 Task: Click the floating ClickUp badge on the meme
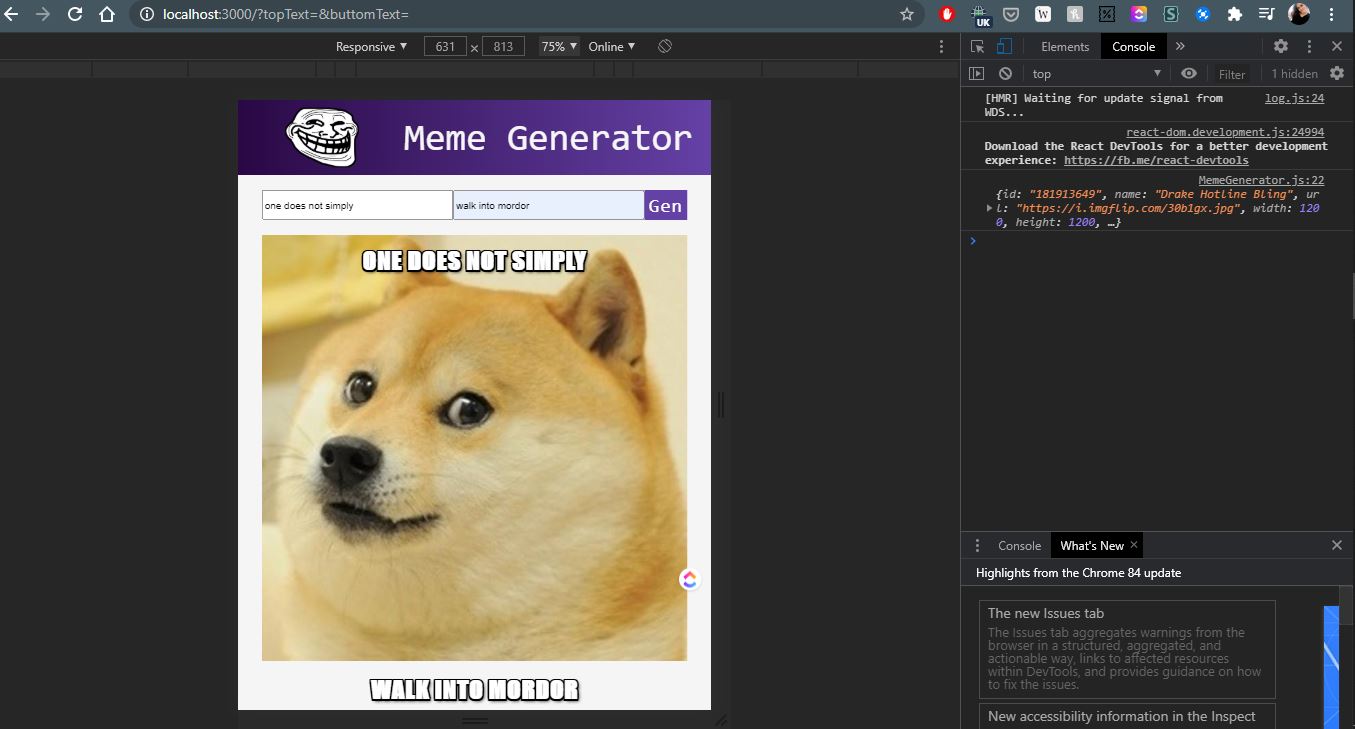(689, 579)
